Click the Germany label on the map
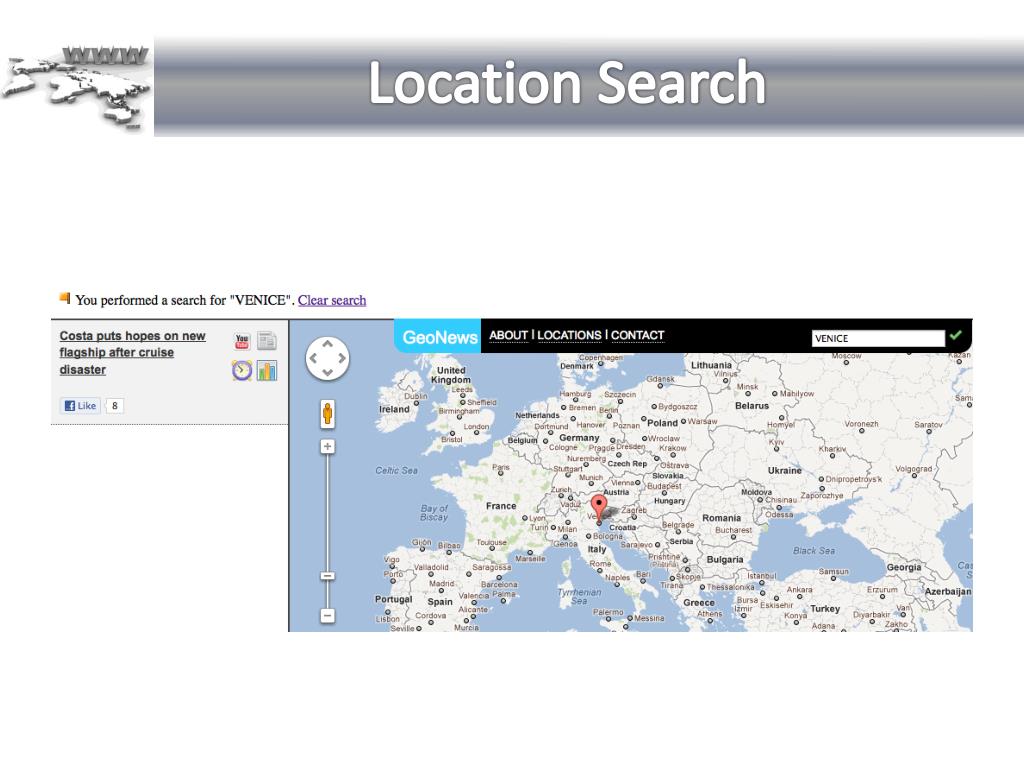The width and height of the screenshot is (1024, 768). (579, 438)
